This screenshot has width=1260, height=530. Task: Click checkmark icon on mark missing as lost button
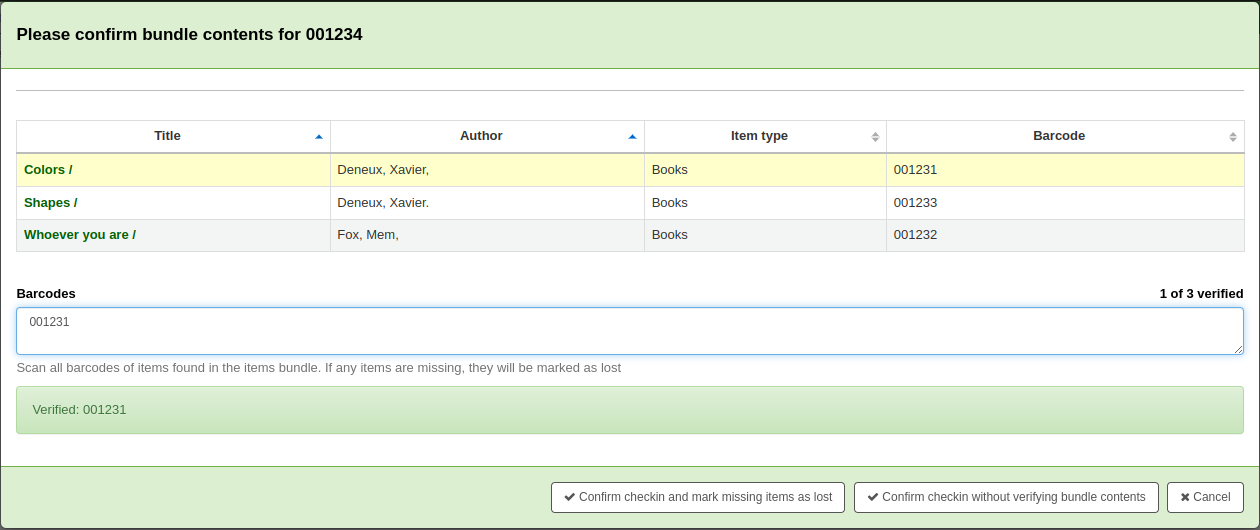click(570, 497)
